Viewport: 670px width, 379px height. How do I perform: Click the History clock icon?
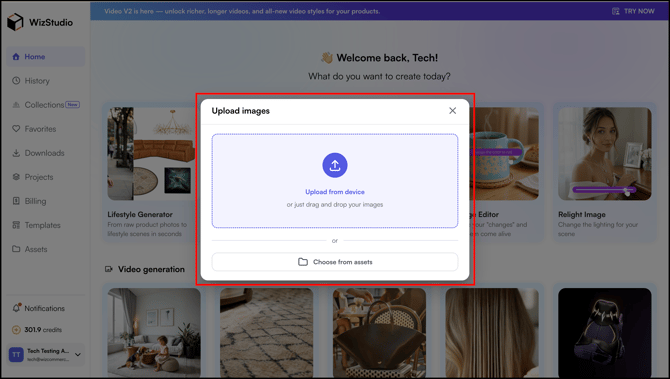tap(16, 80)
